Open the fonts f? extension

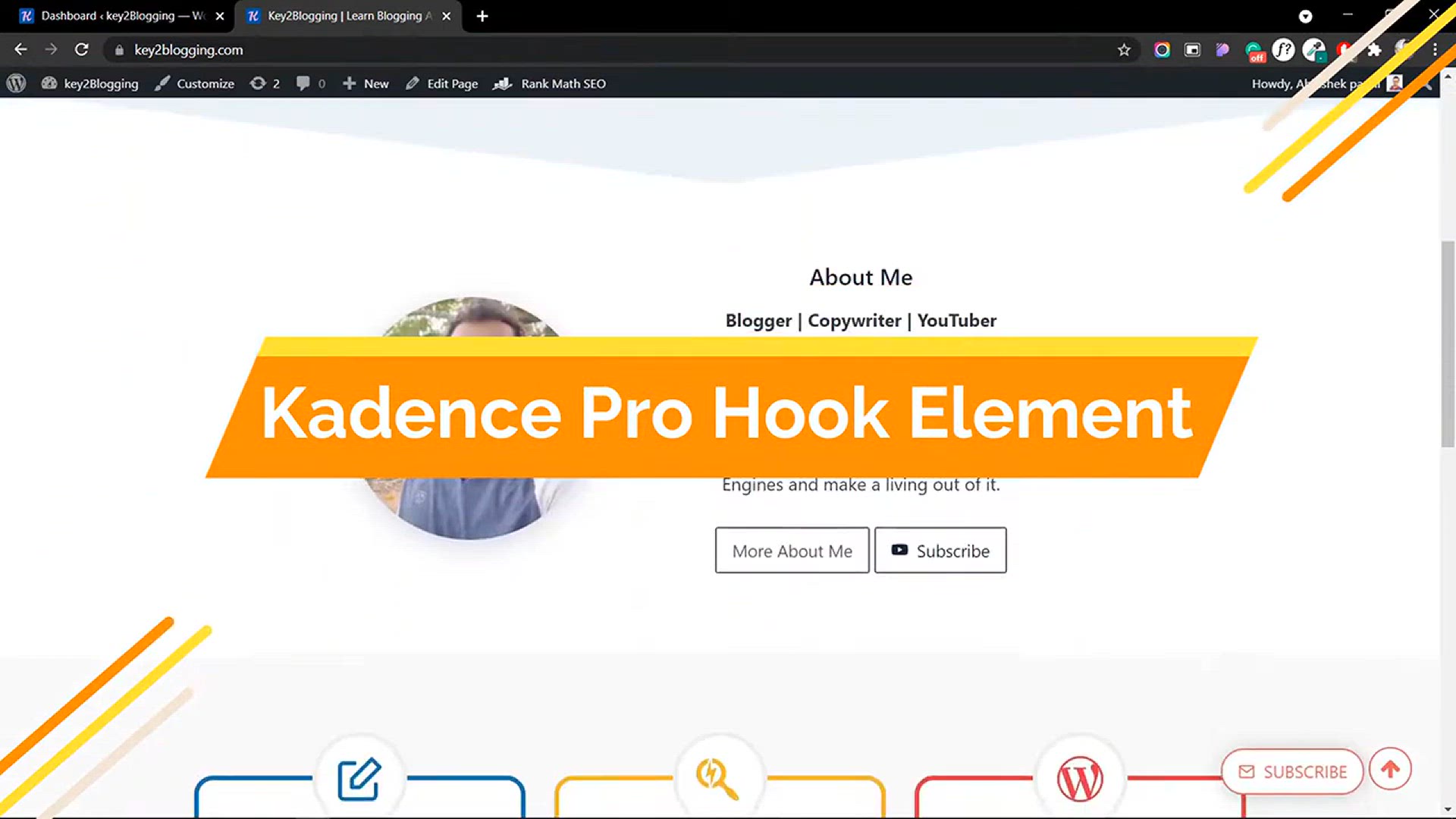(1283, 50)
